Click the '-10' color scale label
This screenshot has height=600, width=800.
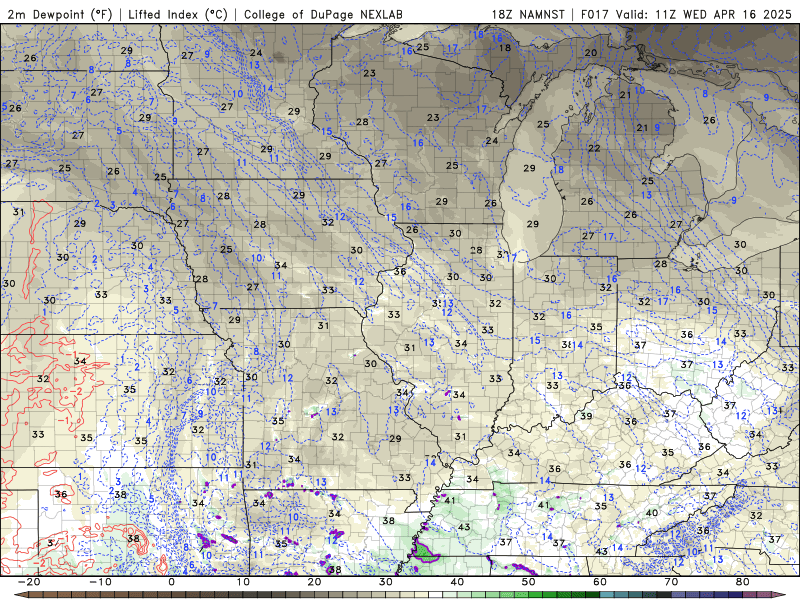100,582
